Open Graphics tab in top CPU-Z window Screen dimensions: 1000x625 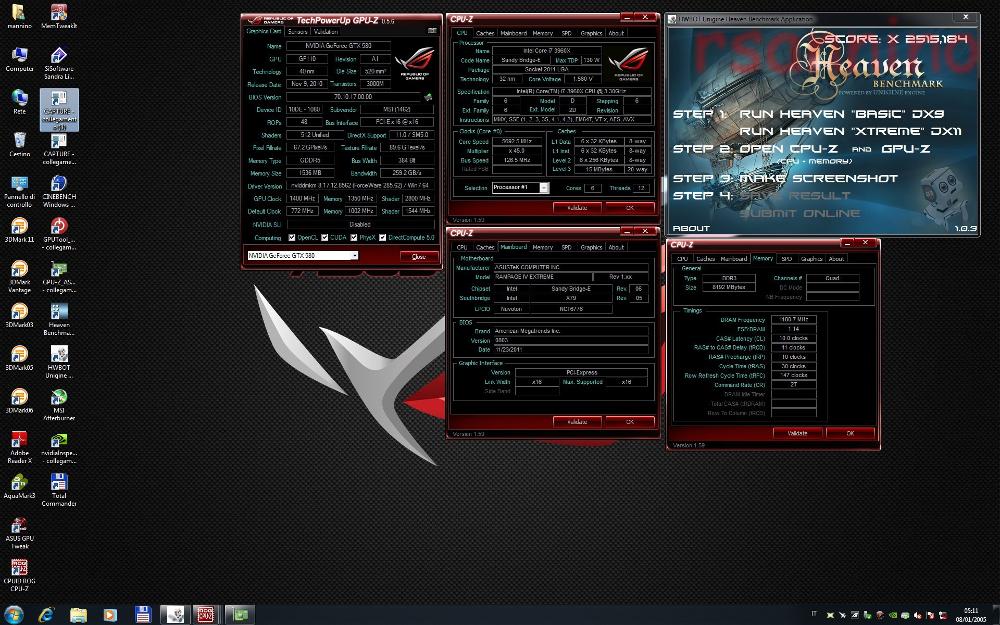(591, 33)
